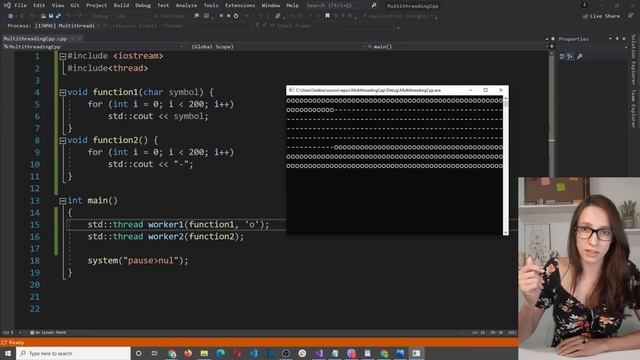Click the console window vertical scrollbar
Screen dimensions: 640x360
coord(506,165)
